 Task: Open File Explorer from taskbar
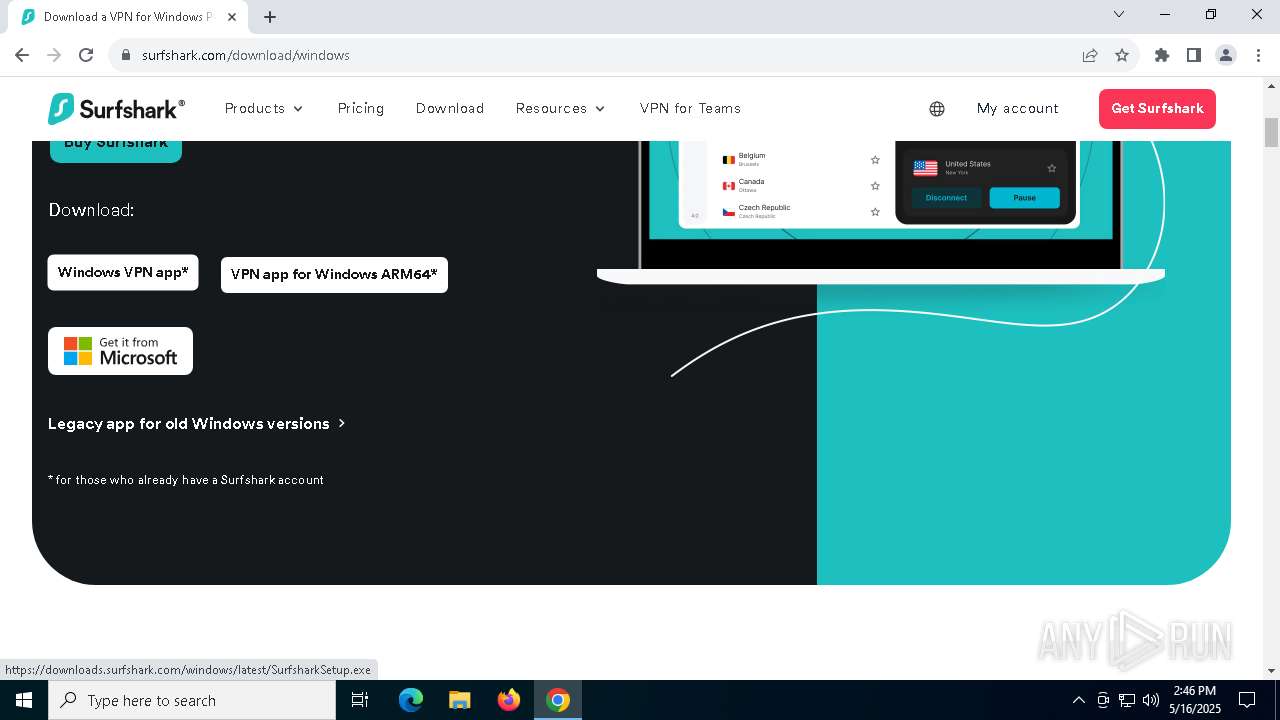pos(460,700)
